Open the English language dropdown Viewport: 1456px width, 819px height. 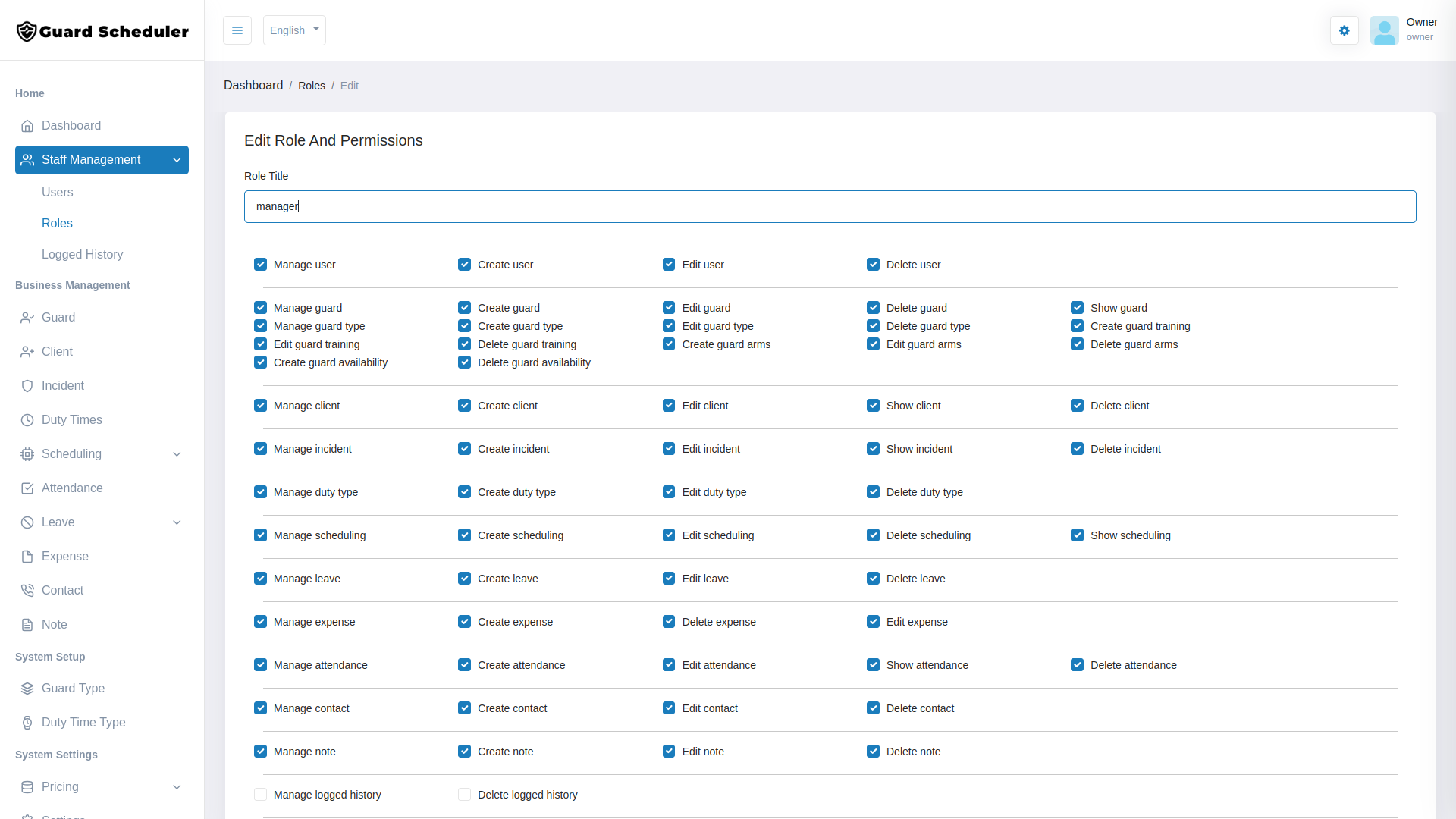(x=293, y=30)
